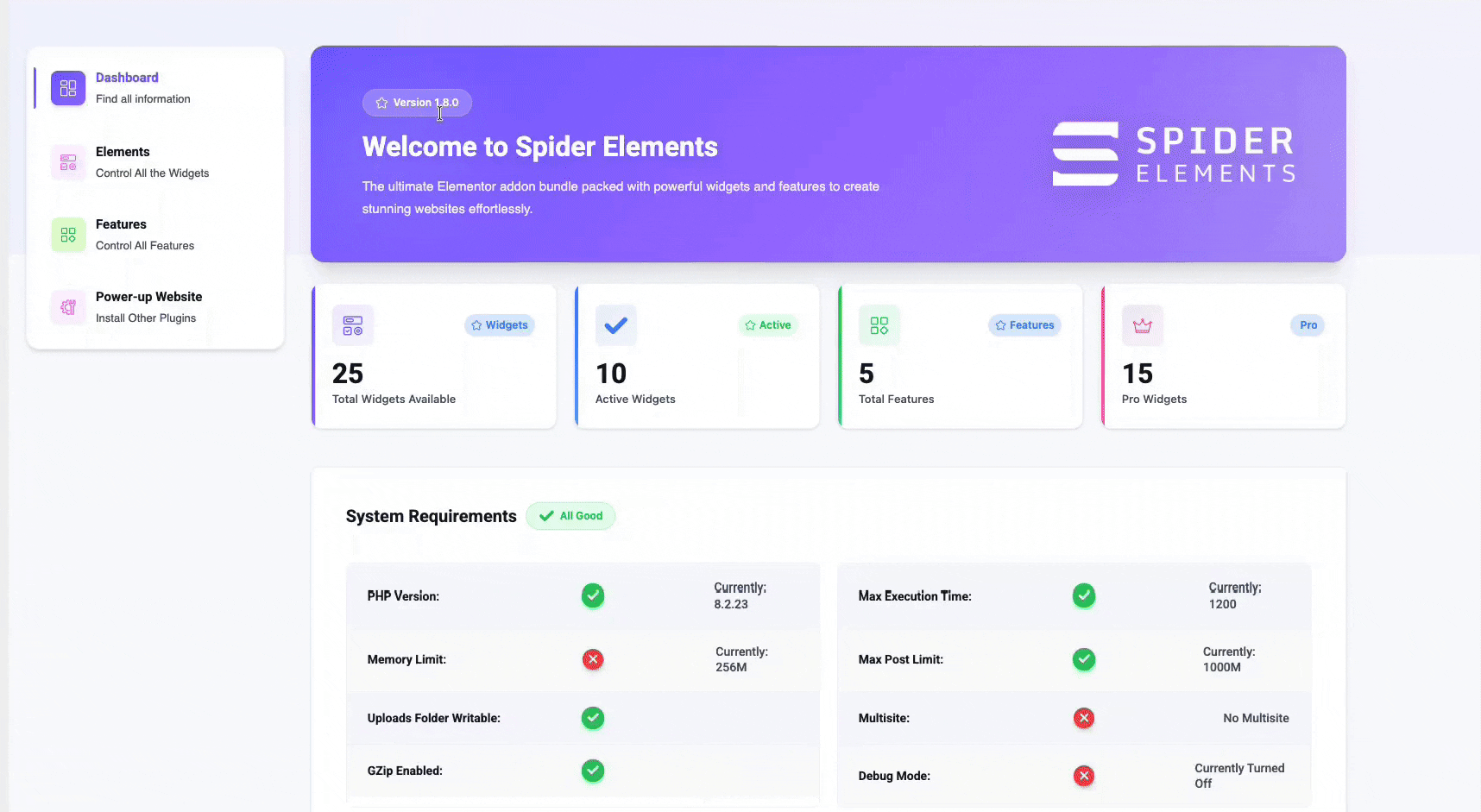Open the Dashboard sidebar icon
The height and width of the screenshot is (812, 1481).
point(68,88)
